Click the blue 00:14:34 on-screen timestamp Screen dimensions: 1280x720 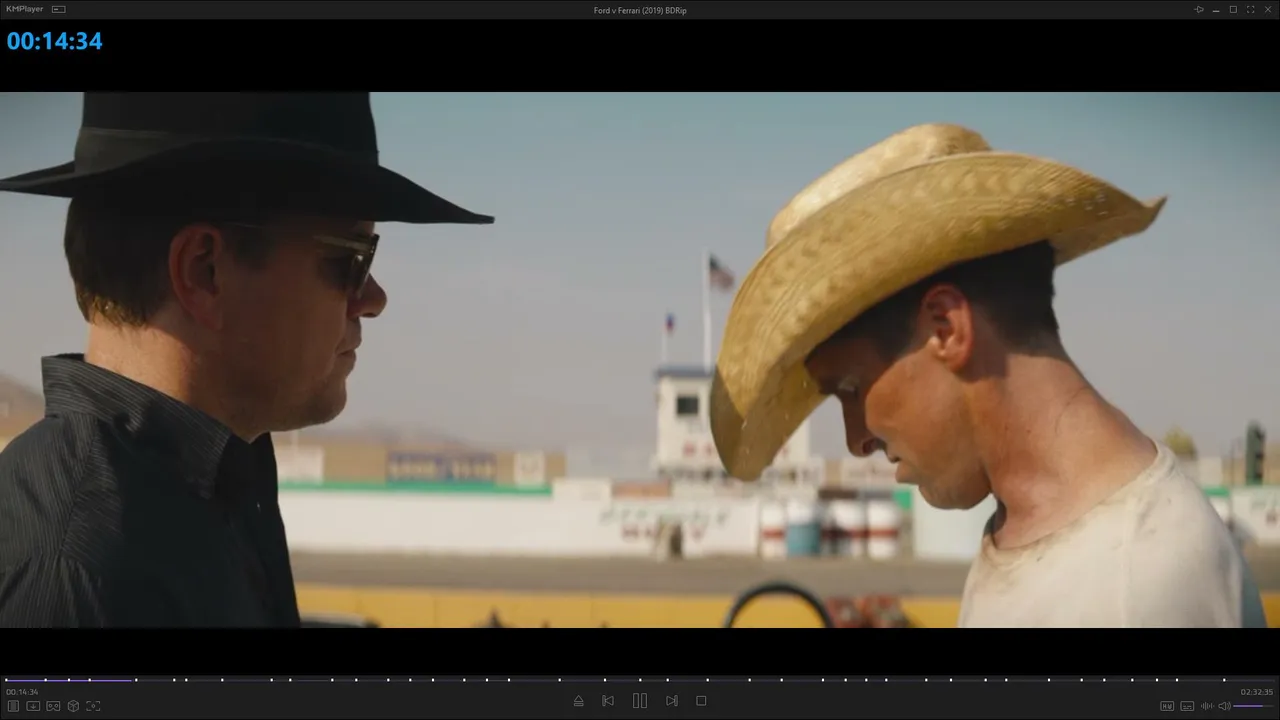pos(55,41)
